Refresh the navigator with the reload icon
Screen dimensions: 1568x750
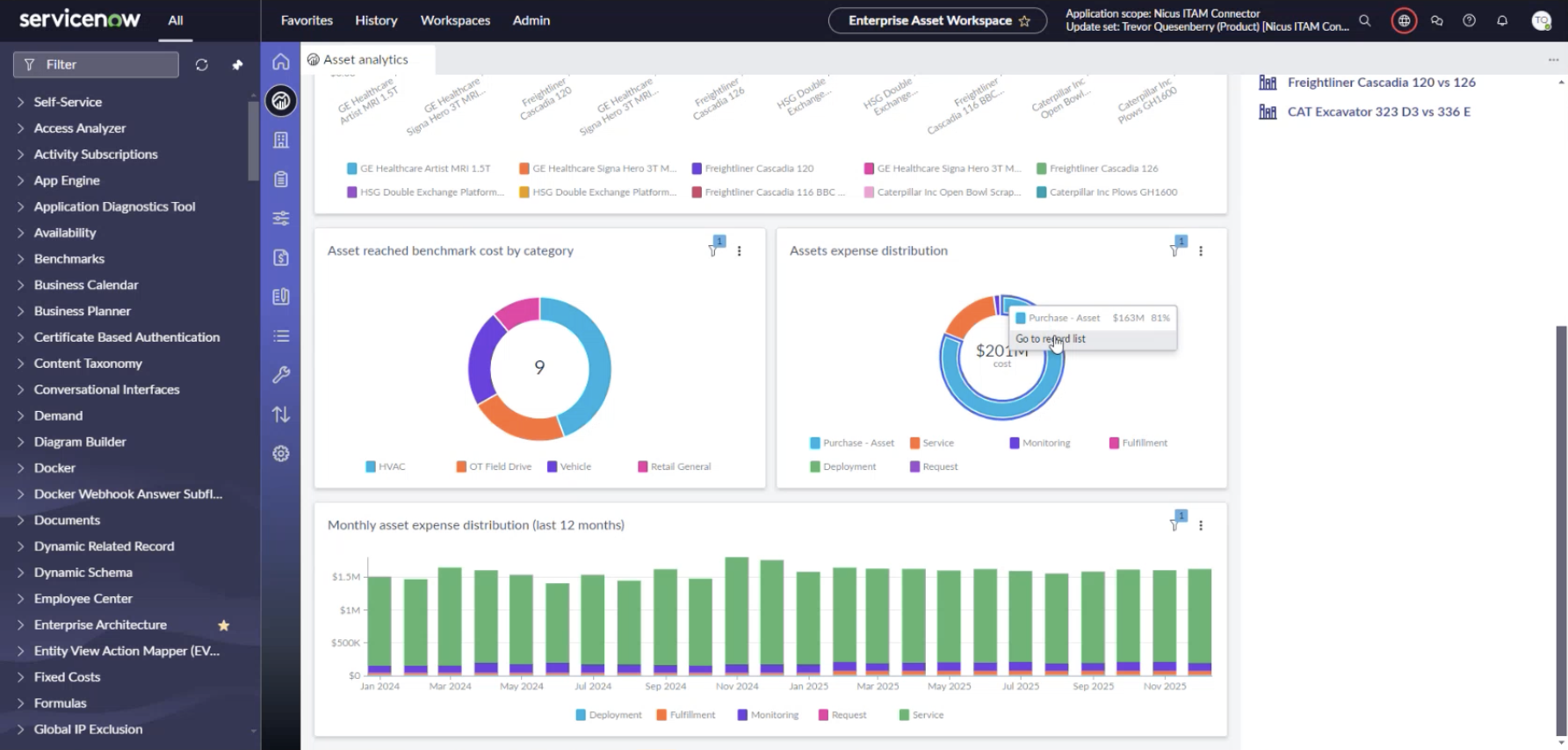pyautogui.click(x=202, y=65)
